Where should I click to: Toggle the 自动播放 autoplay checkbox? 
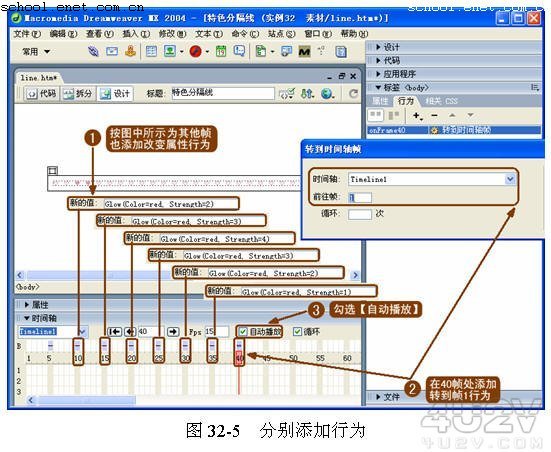tap(243, 331)
